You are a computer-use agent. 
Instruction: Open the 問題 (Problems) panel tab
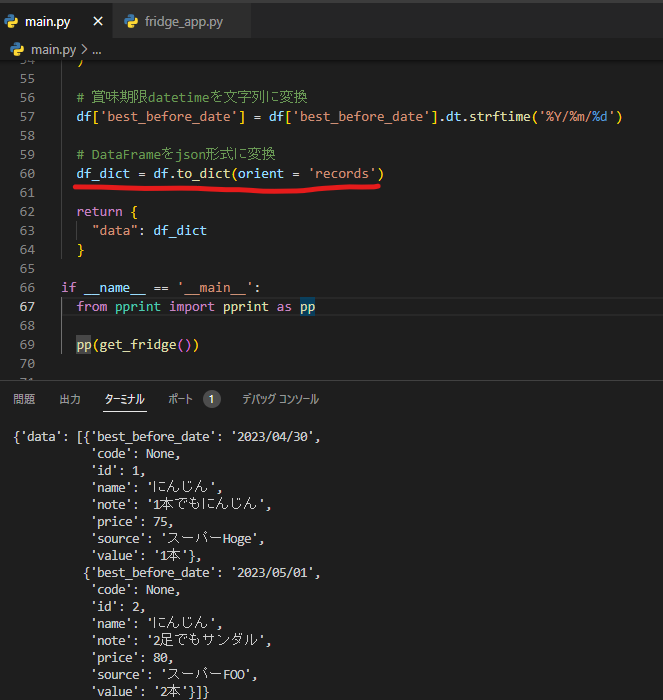pos(24,399)
